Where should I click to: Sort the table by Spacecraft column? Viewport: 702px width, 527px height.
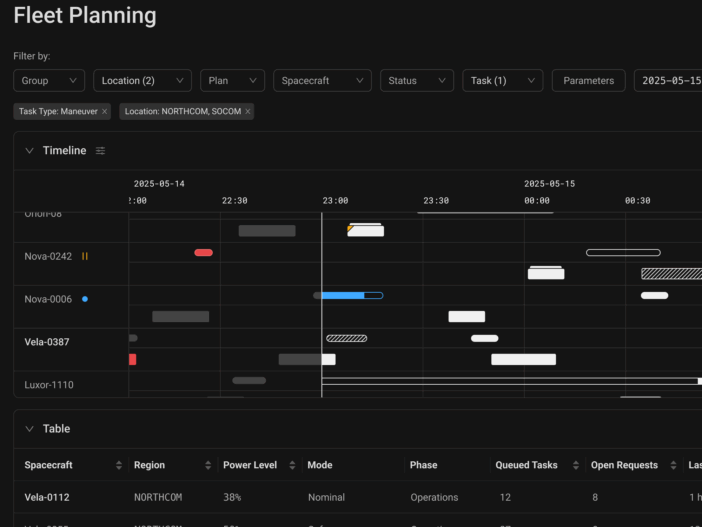119,465
